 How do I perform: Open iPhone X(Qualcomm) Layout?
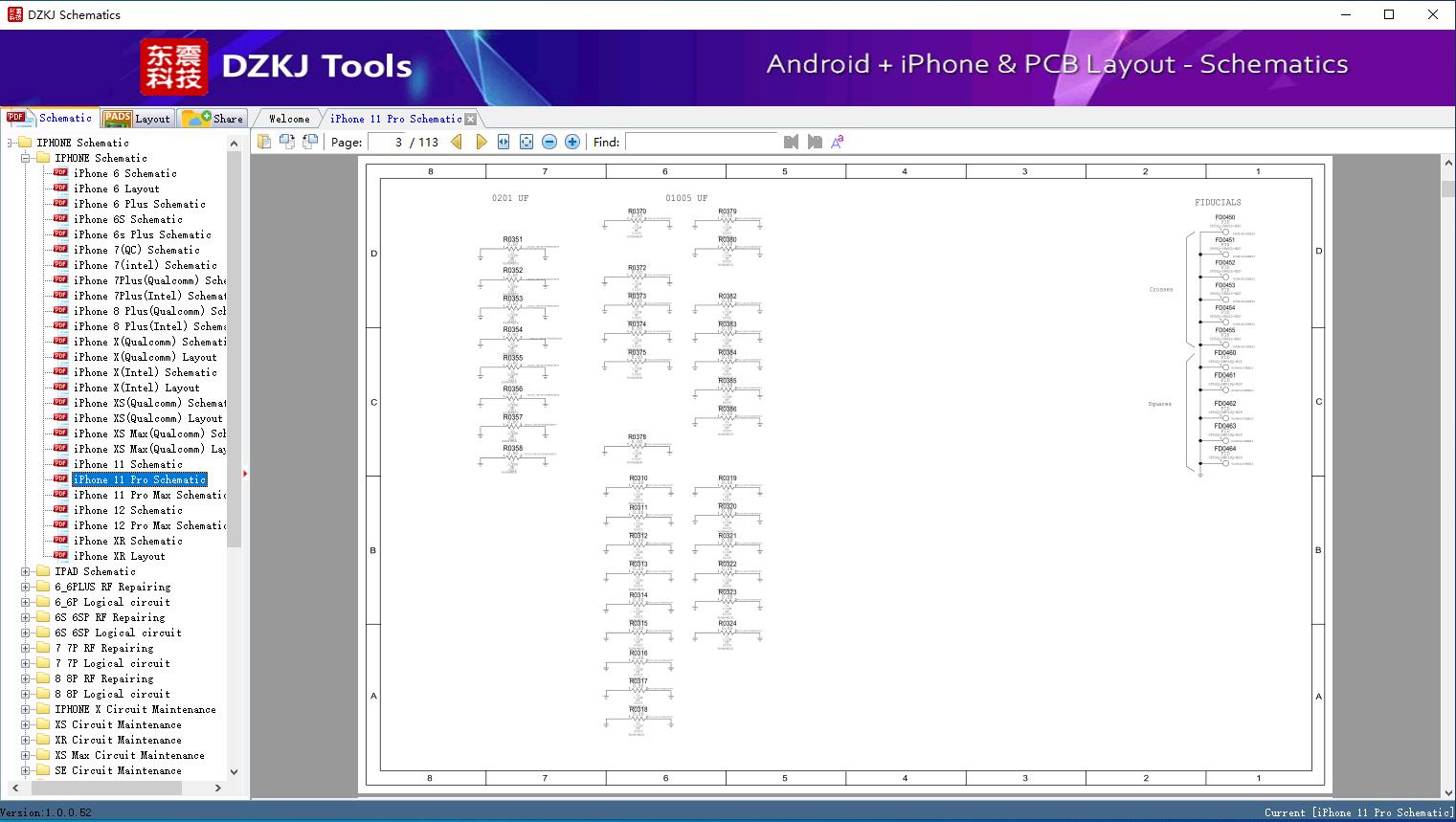146,357
